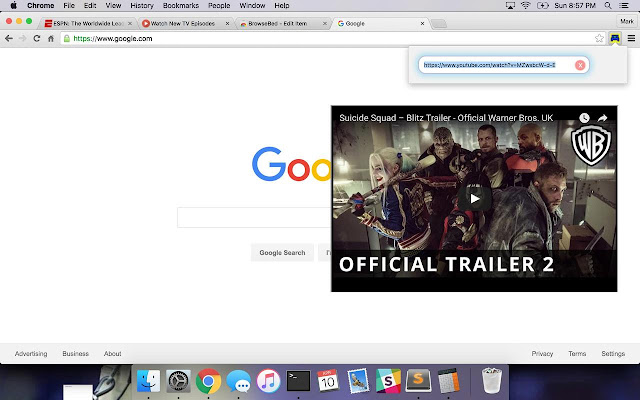Viewport: 640px width, 400px height.
Task: Open Messages from the dock
Action: coord(238,381)
